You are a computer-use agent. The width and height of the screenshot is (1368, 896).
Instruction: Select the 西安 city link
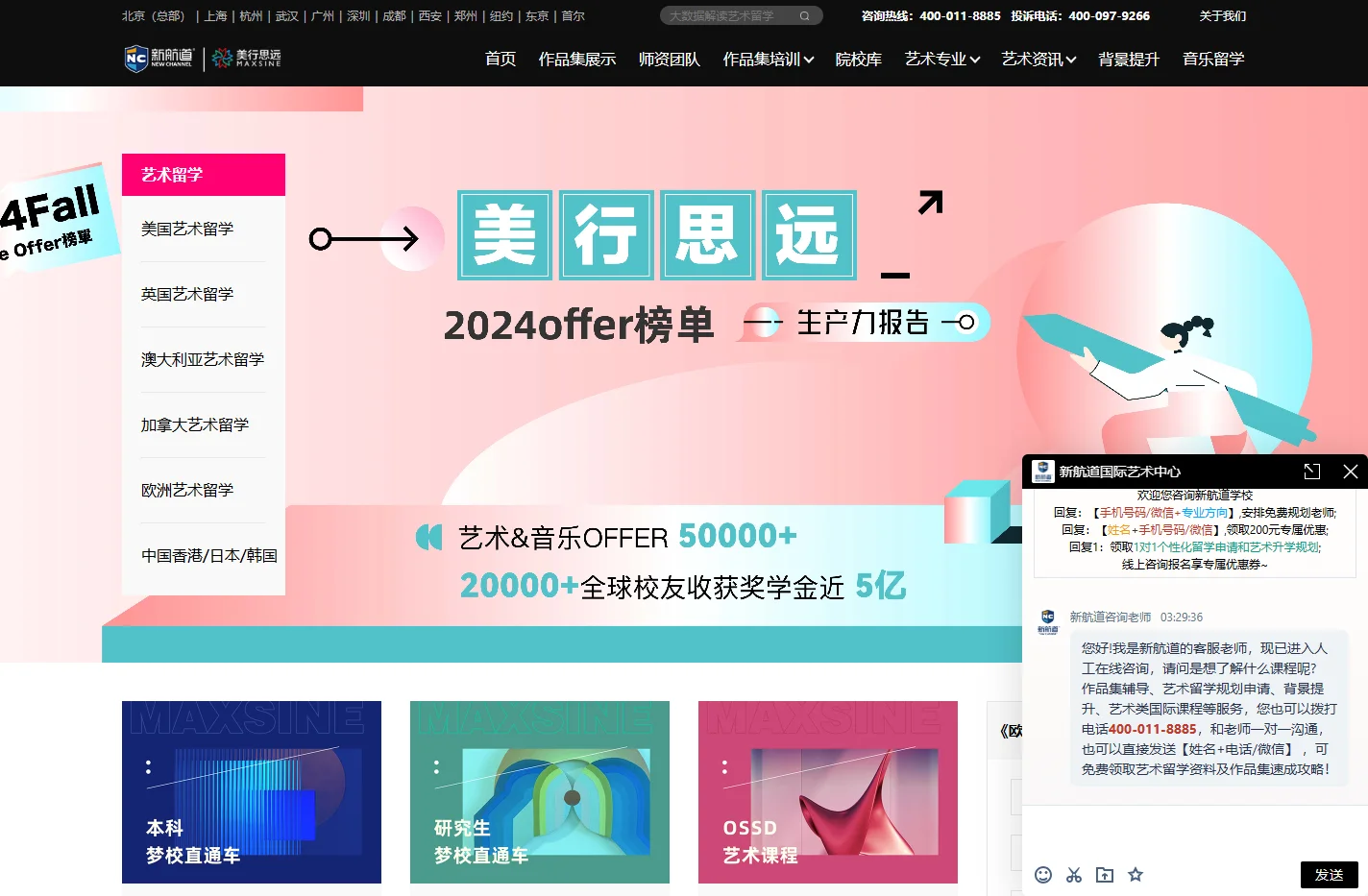[x=430, y=16]
